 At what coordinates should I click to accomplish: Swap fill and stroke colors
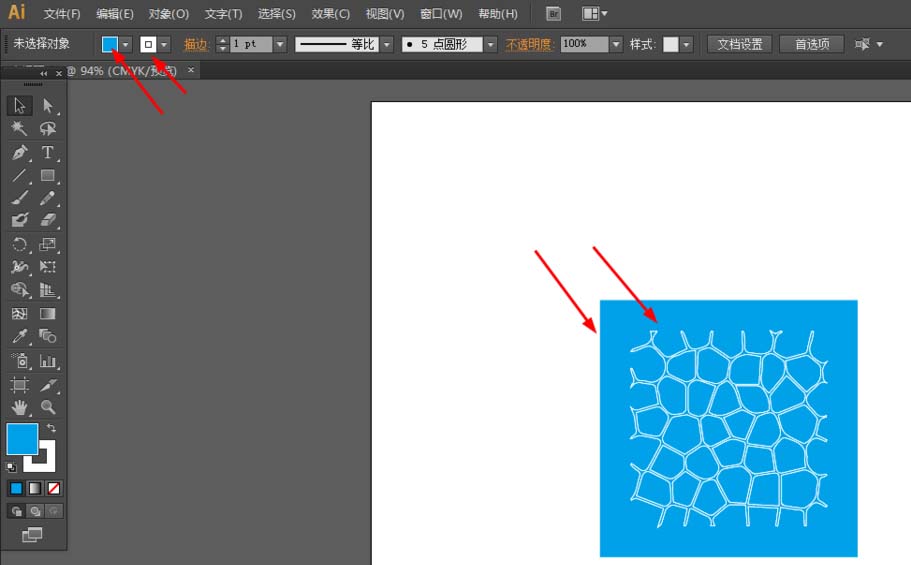(52, 428)
